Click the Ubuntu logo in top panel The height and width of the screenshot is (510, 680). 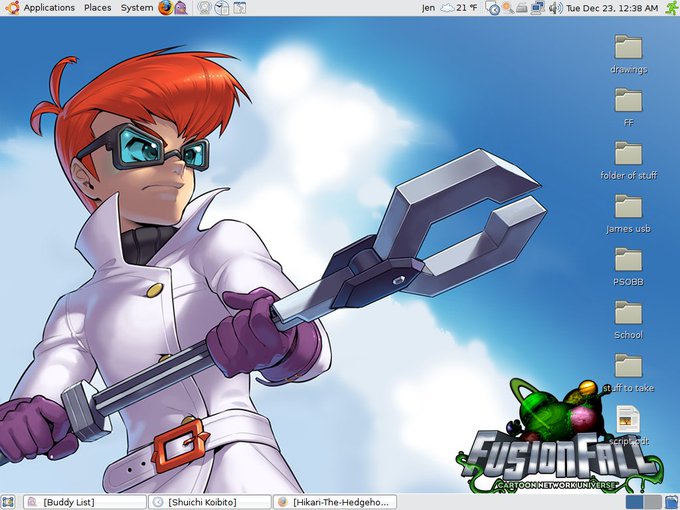click(12, 8)
